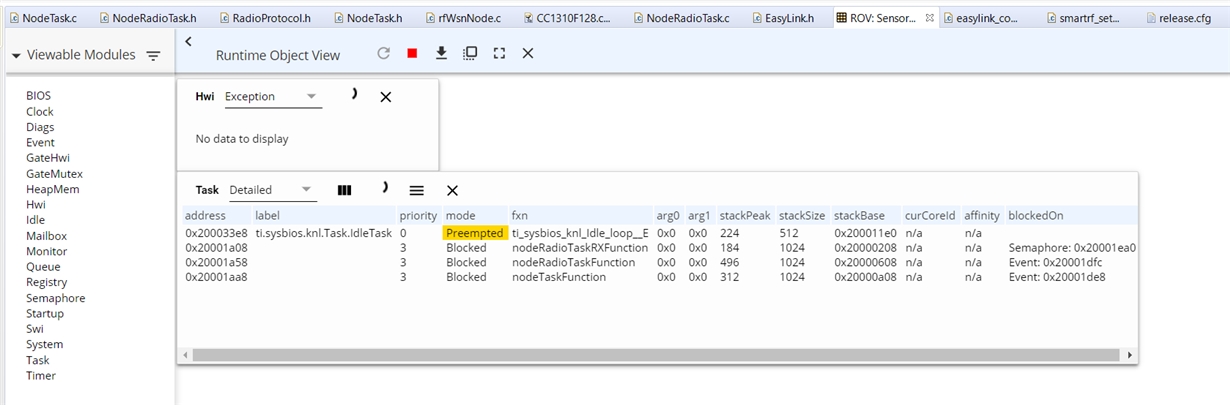Open the Hwi Exception view dropdown
The image size is (1230, 405).
(x=272, y=97)
